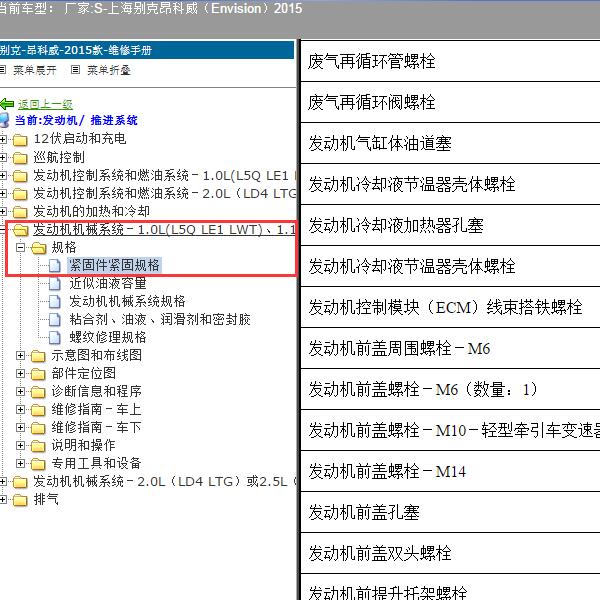The height and width of the screenshot is (600, 600).
Task: Expand the 发动机的加热和冷却 folder
Action: pyautogui.click(x=3, y=212)
